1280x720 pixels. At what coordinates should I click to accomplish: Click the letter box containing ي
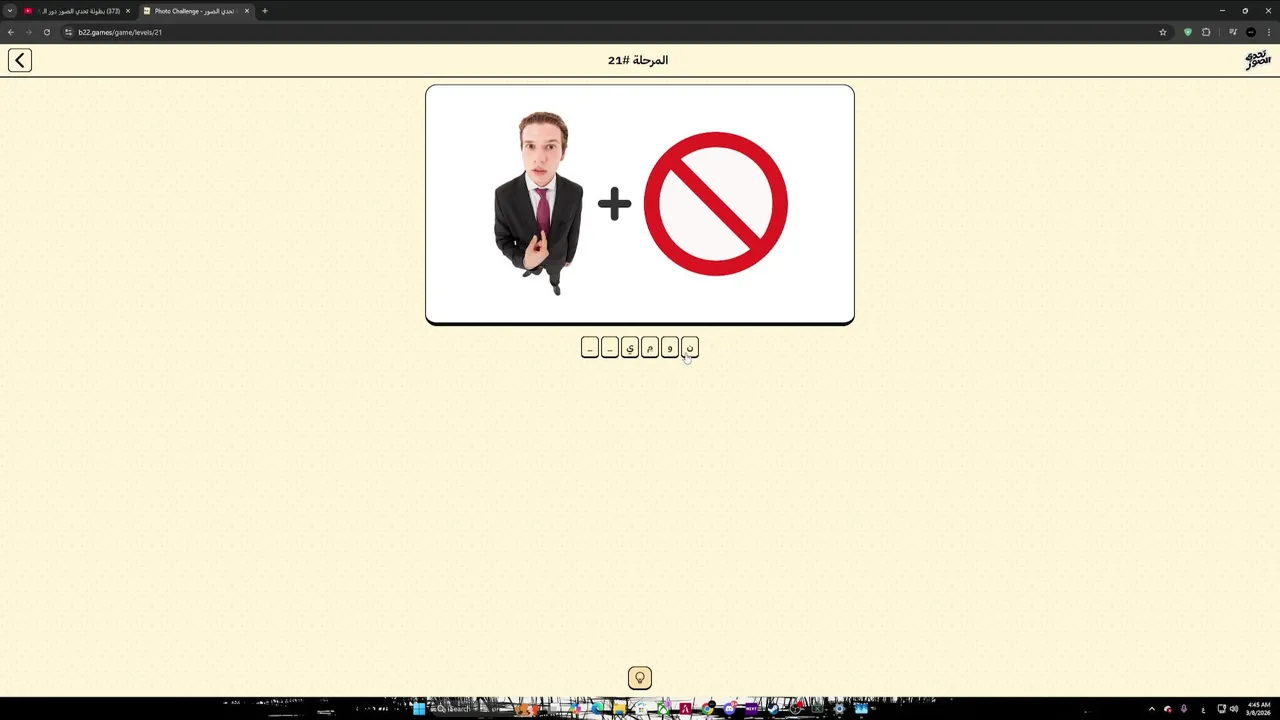630,347
